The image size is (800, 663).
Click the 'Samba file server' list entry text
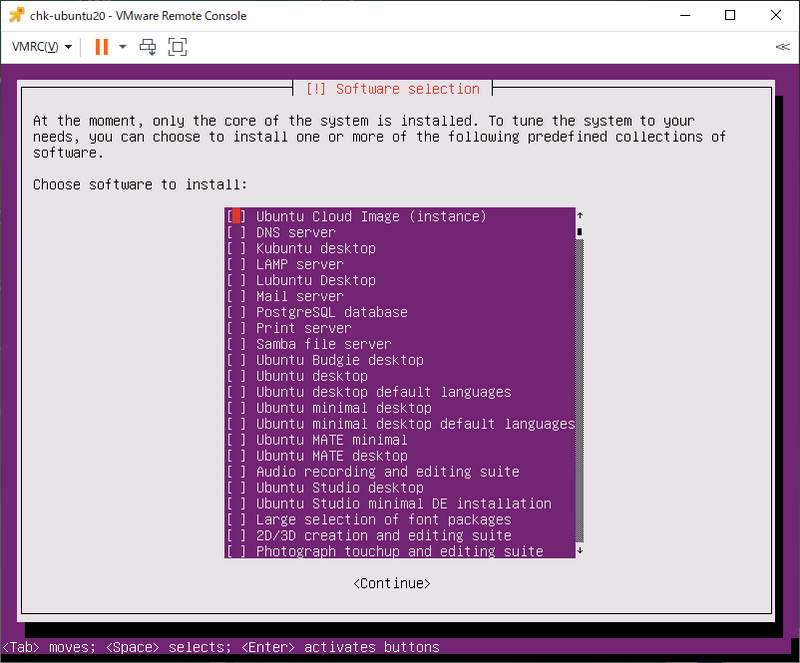pyautogui.click(x=323, y=344)
